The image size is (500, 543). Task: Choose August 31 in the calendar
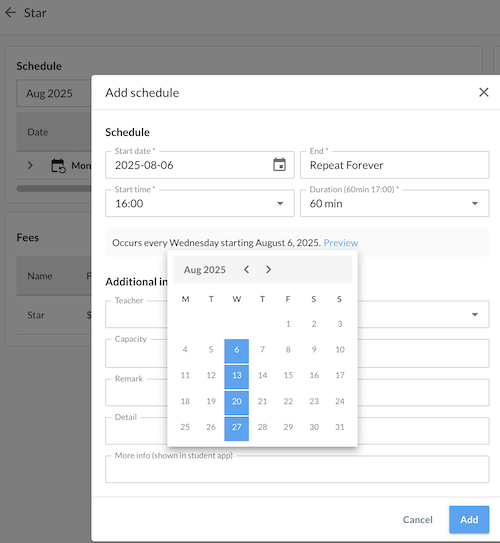340,427
